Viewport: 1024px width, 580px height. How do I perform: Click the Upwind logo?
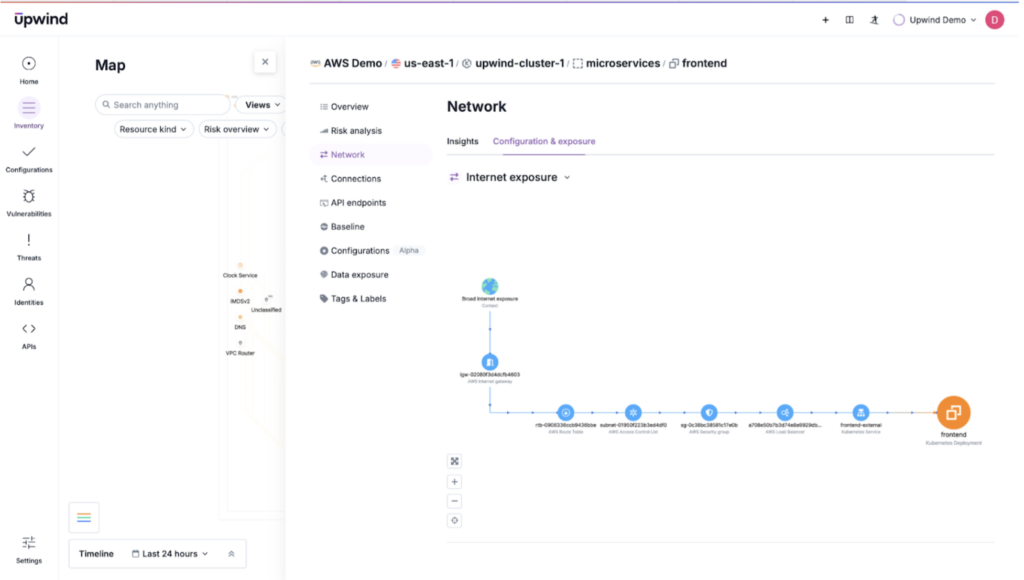[41, 20]
